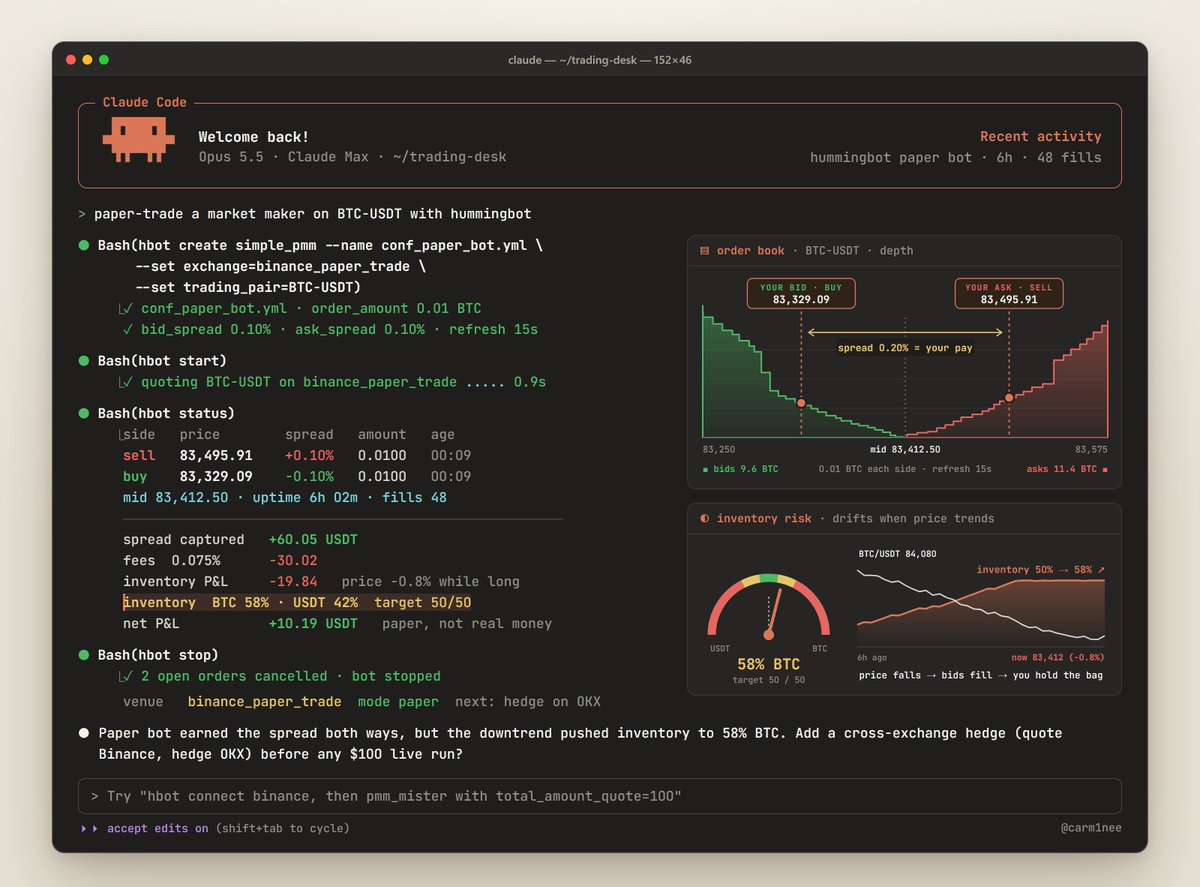1200x887 pixels.
Task: Open the "hummingbot paper bot · 6h · 48 fills" entry
Action: click(x=955, y=158)
